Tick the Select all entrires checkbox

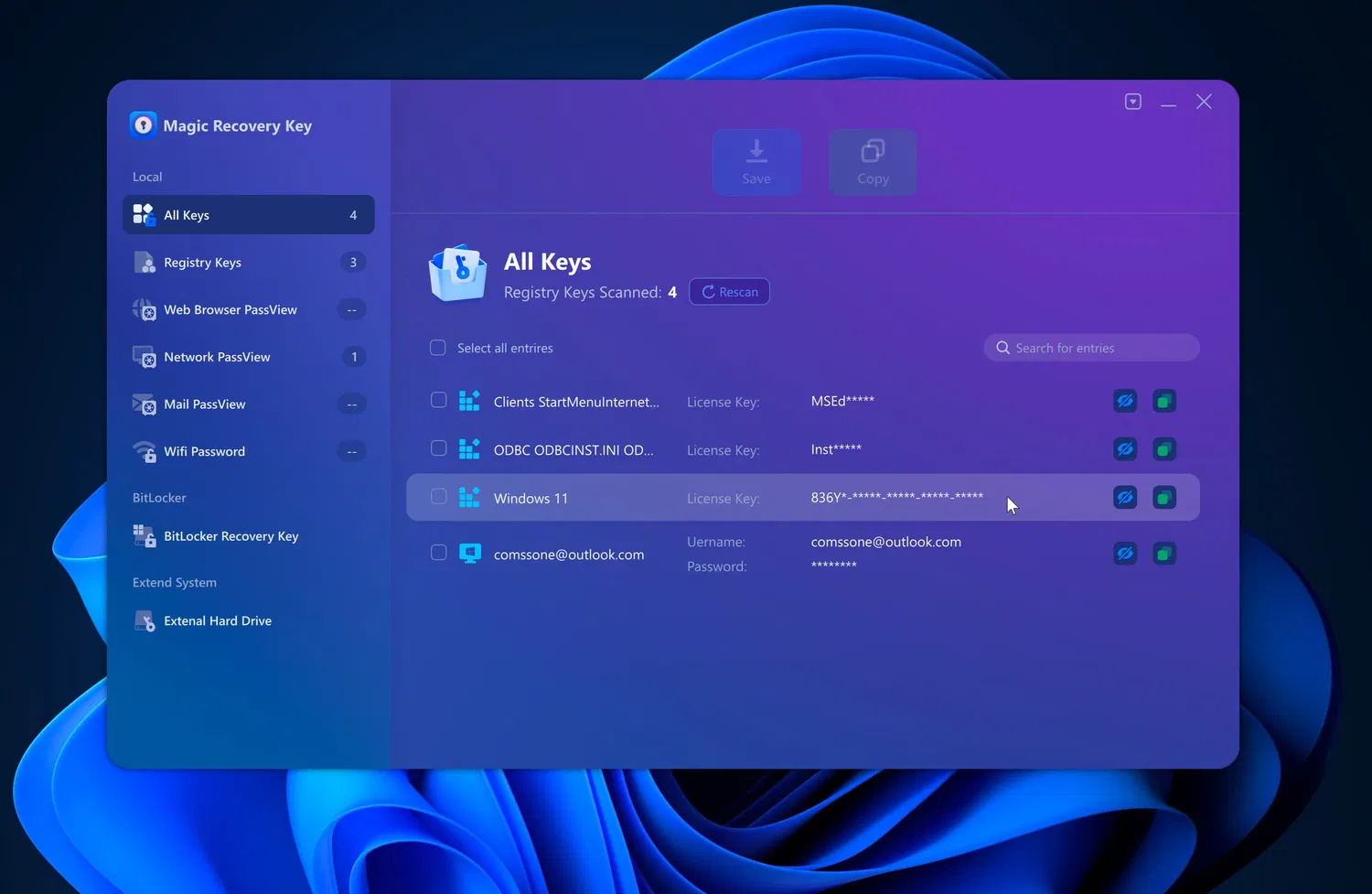pos(438,348)
